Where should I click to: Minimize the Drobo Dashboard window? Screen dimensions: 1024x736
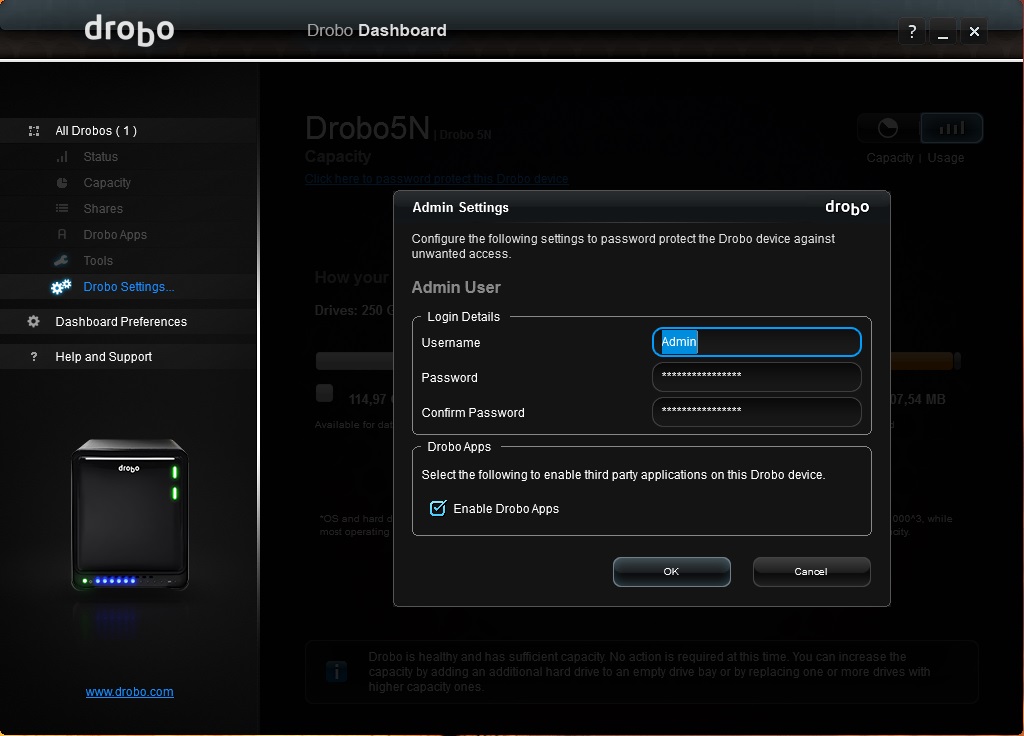(x=942, y=31)
